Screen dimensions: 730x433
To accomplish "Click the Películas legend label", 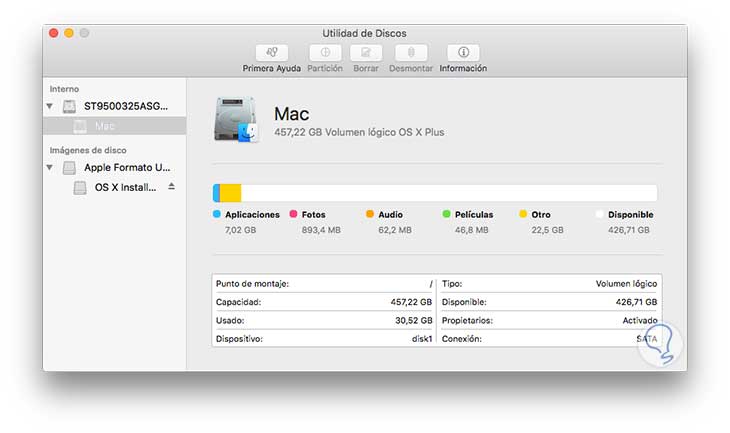I will [474, 215].
